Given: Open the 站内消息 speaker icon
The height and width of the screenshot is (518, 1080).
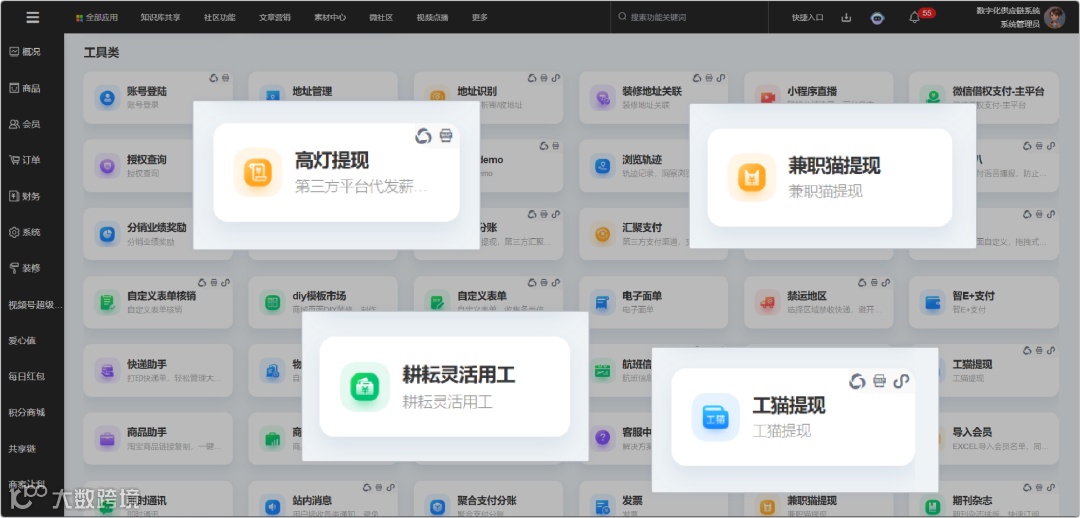Looking at the screenshot, I should [272, 506].
